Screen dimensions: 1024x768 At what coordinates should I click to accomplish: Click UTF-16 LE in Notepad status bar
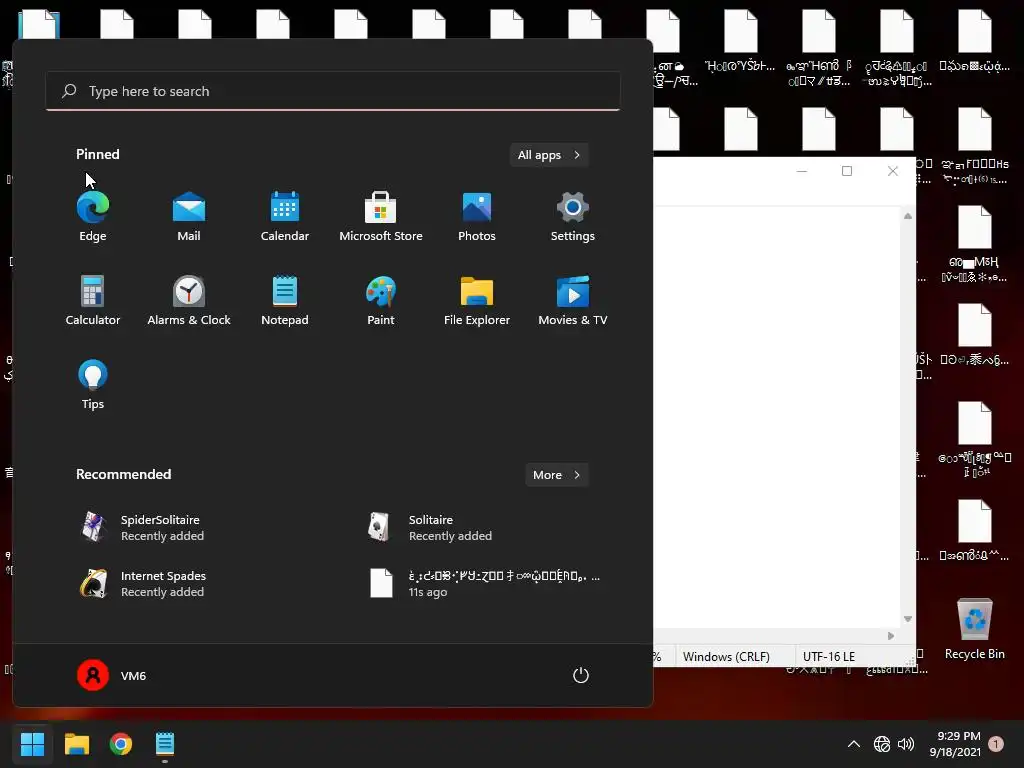click(829, 656)
